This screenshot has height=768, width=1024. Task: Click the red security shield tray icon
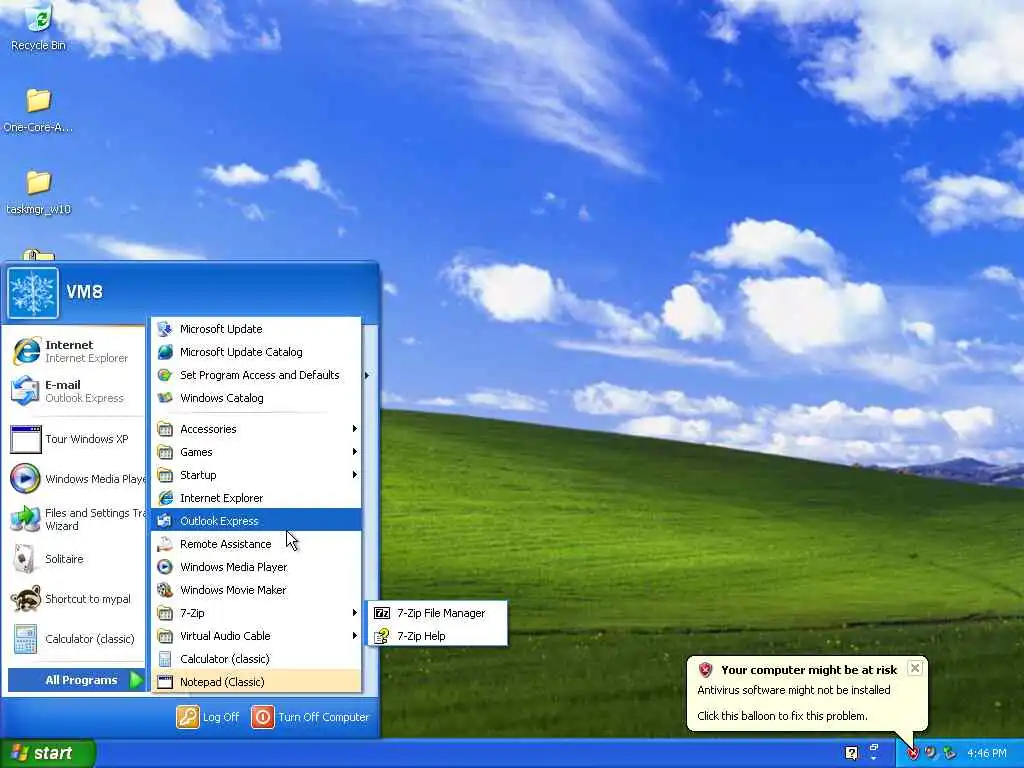pos(912,754)
